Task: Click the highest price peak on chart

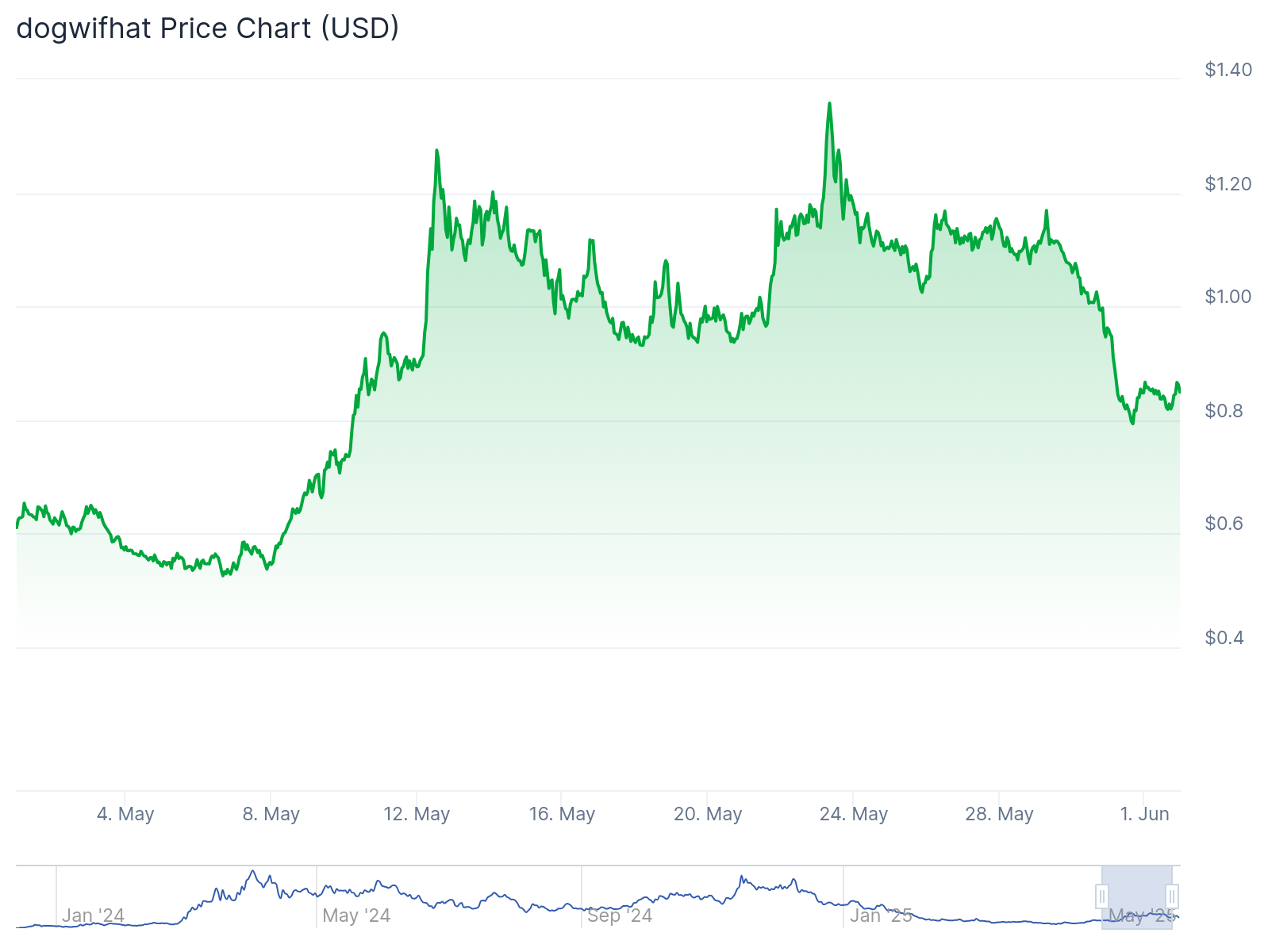Action: click(829, 104)
